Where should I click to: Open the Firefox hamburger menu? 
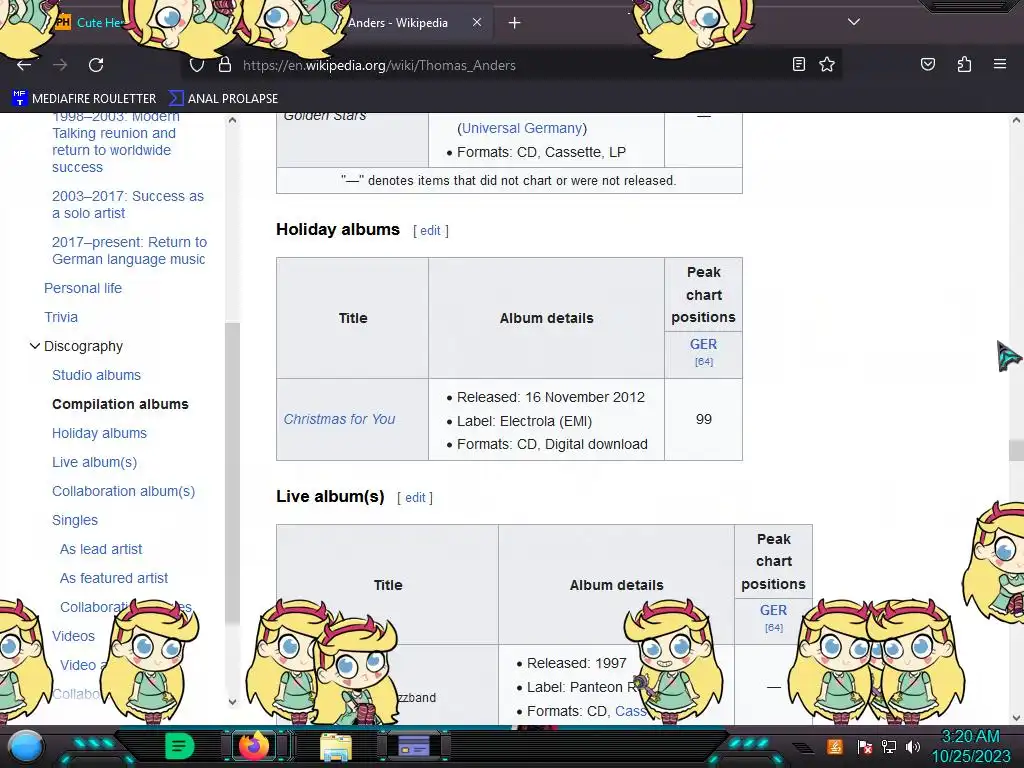coord(1000,64)
